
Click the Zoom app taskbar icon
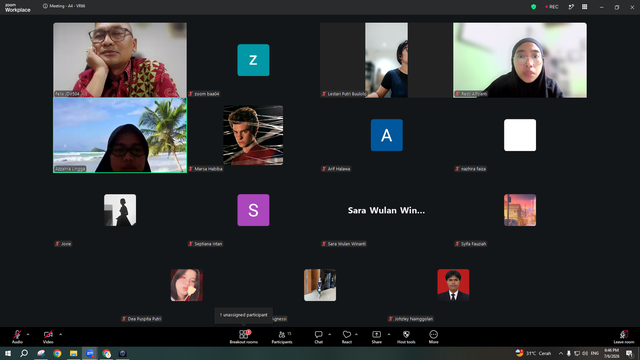[x=90, y=353]
